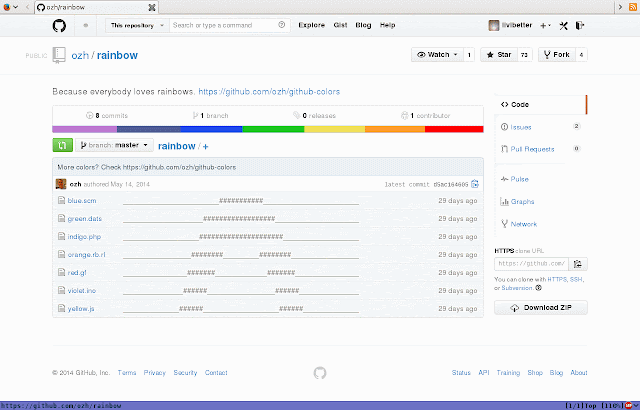Open the violet.ino file
This screenshot has width=640, height=410.
coord(82,290)
